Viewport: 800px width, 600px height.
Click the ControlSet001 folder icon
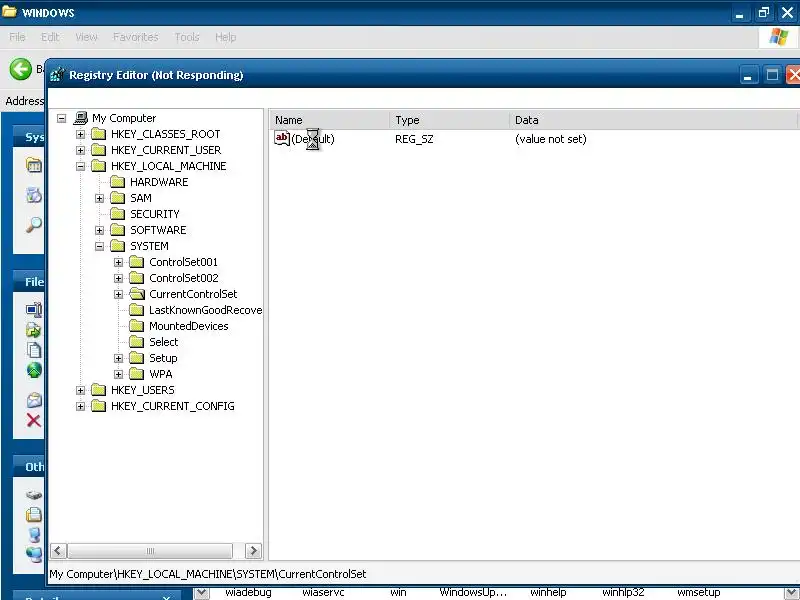click(x=137, y=262)
